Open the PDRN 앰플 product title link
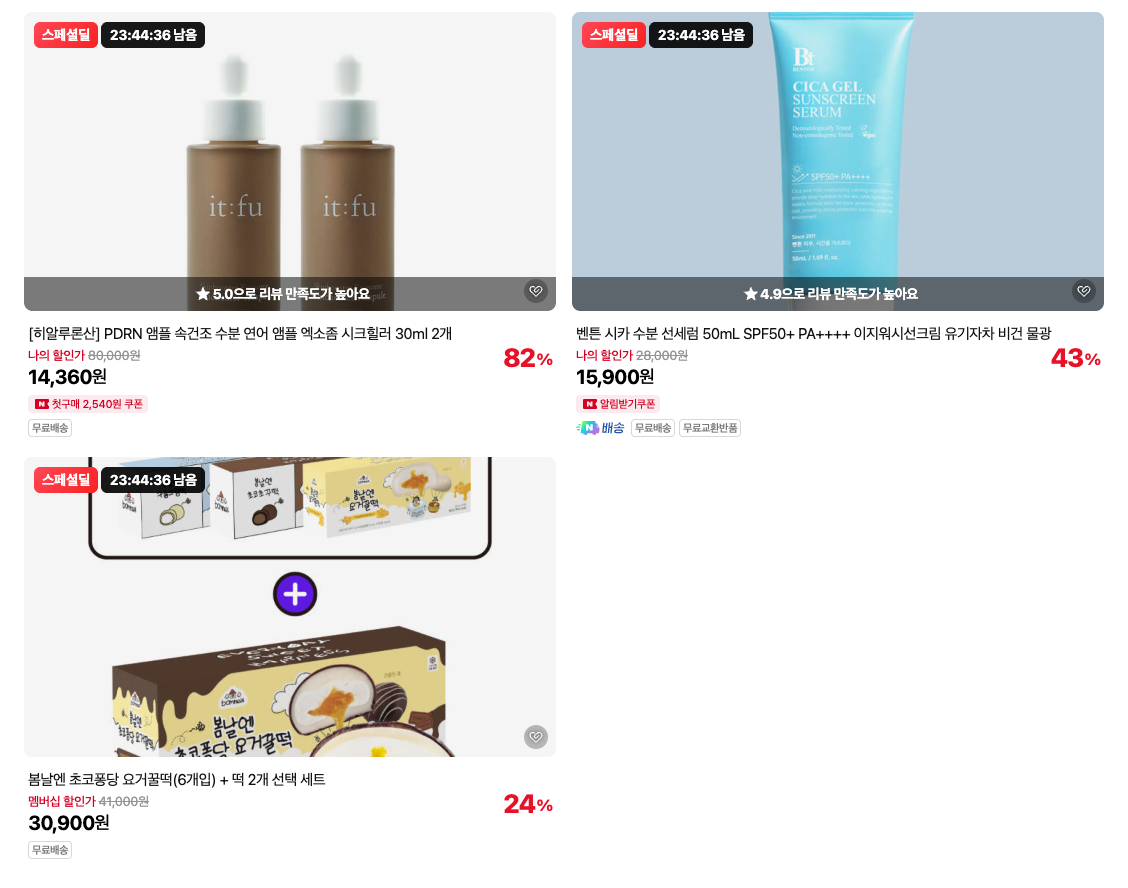 pyautogui.click(x=240, y=334)
